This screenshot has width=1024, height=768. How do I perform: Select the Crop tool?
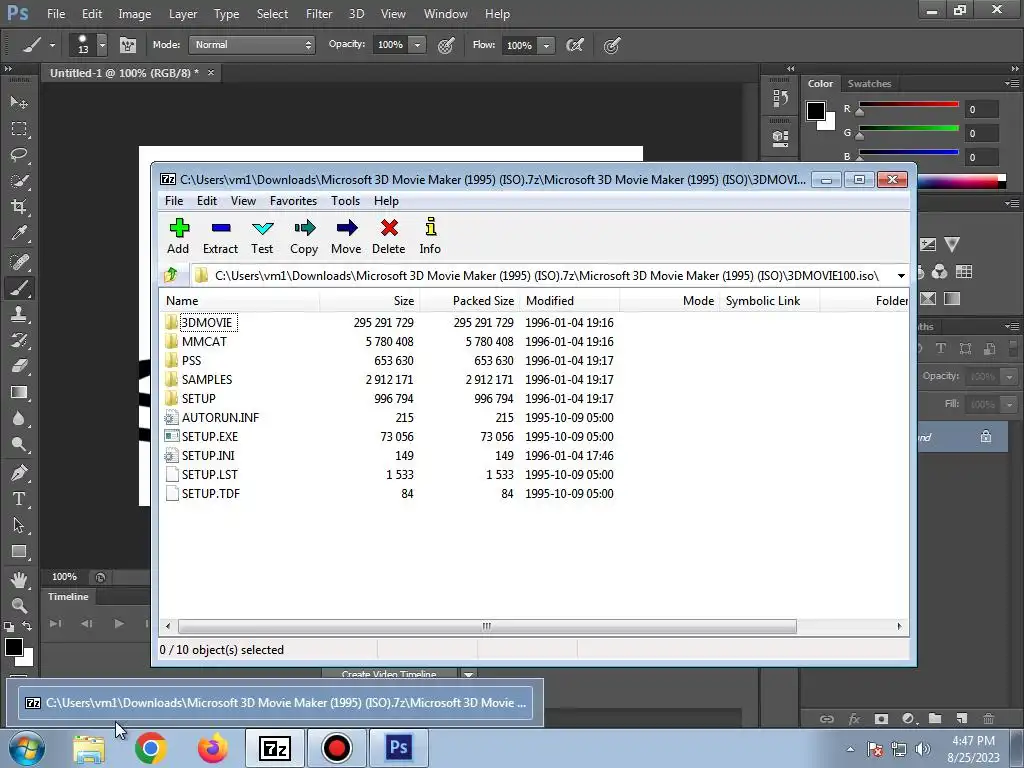(x=19, y=207)
